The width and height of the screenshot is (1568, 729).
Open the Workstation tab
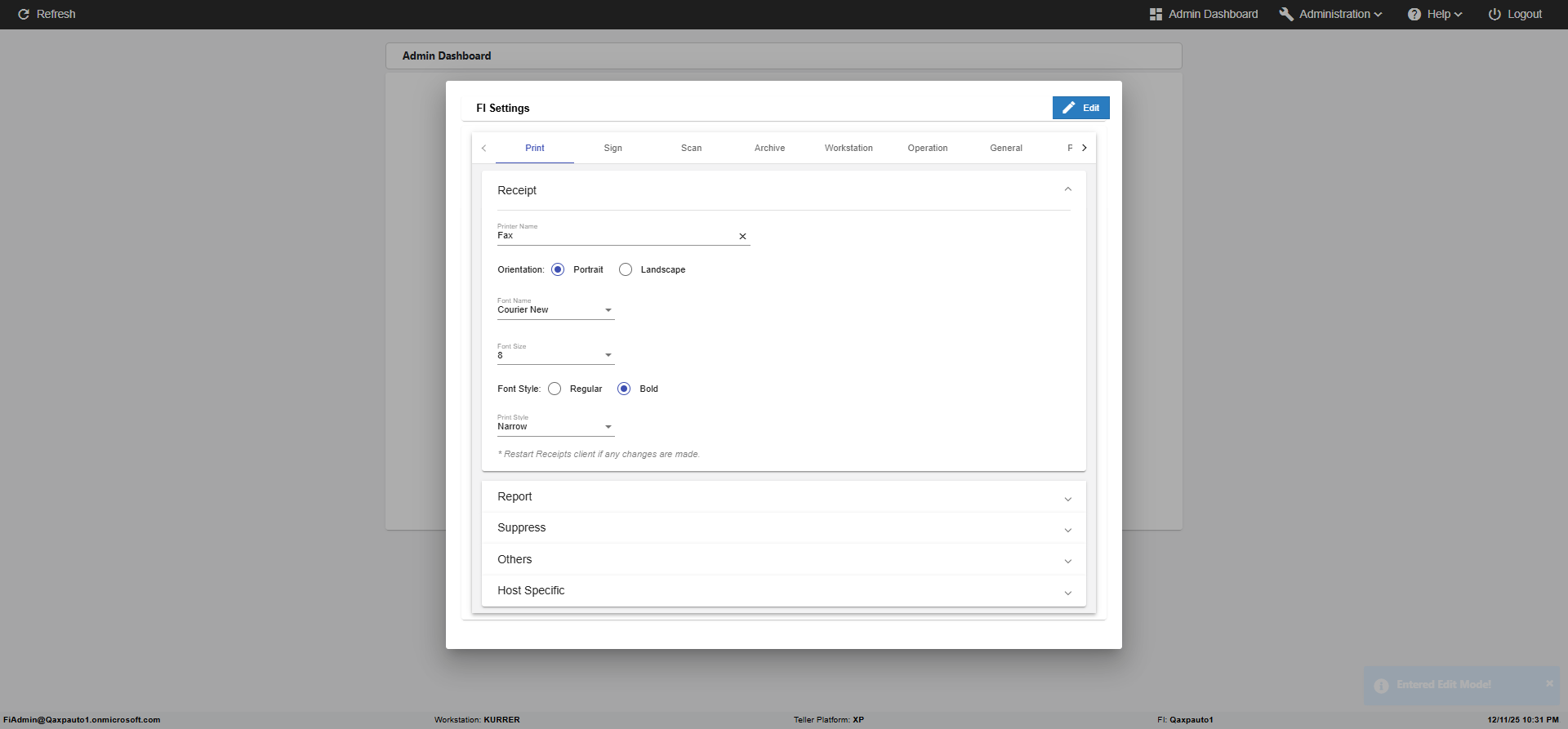(x=849, y=148)
